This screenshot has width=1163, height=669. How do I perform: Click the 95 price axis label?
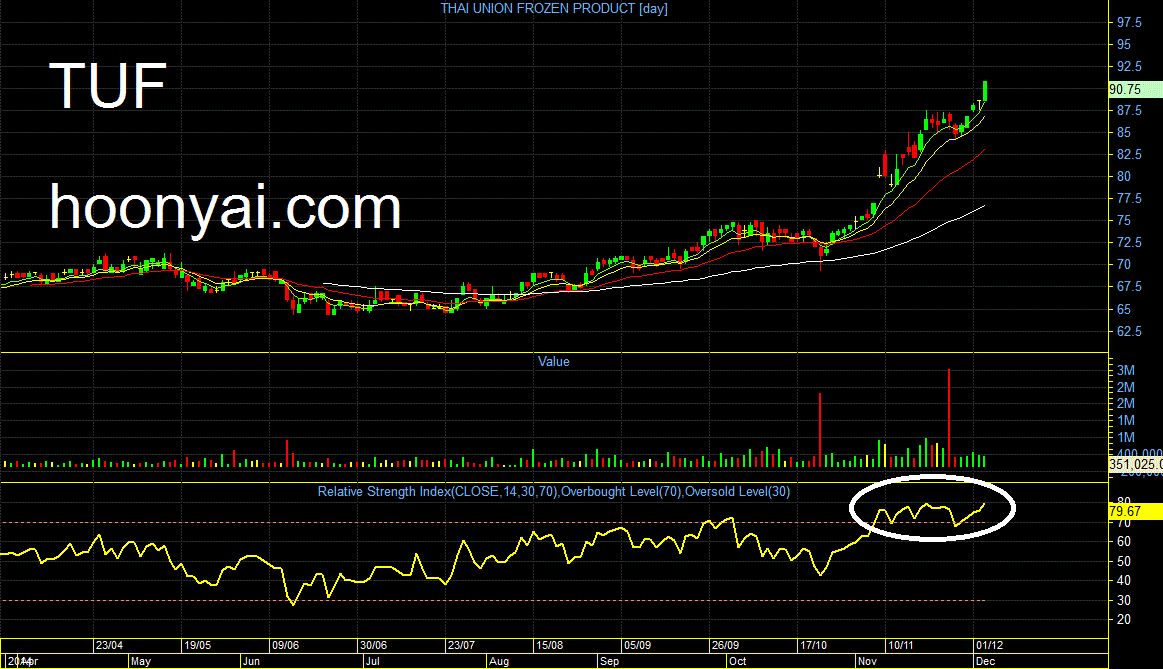tap(1124, 45)
